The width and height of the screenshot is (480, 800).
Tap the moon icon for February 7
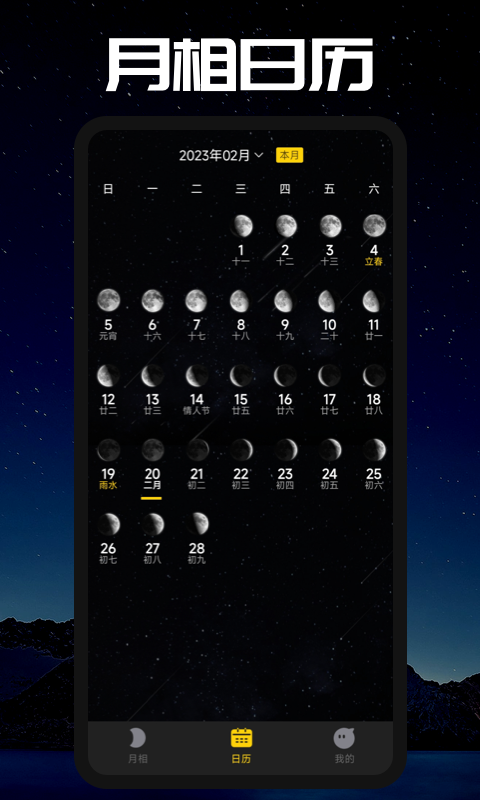pyautogui.click(x=197, y=301)
